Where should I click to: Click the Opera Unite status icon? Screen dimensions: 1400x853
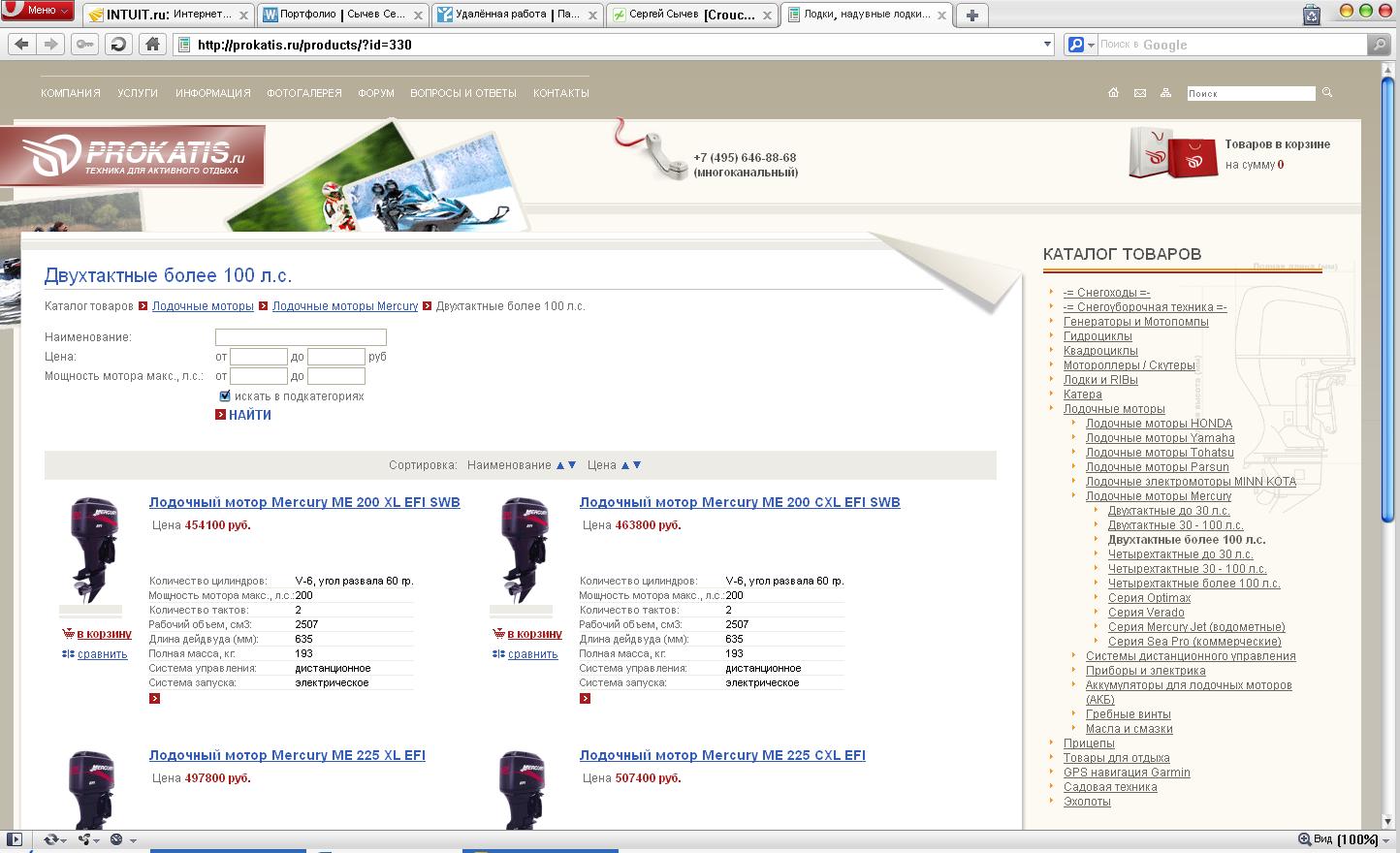[x=84, y=839]
